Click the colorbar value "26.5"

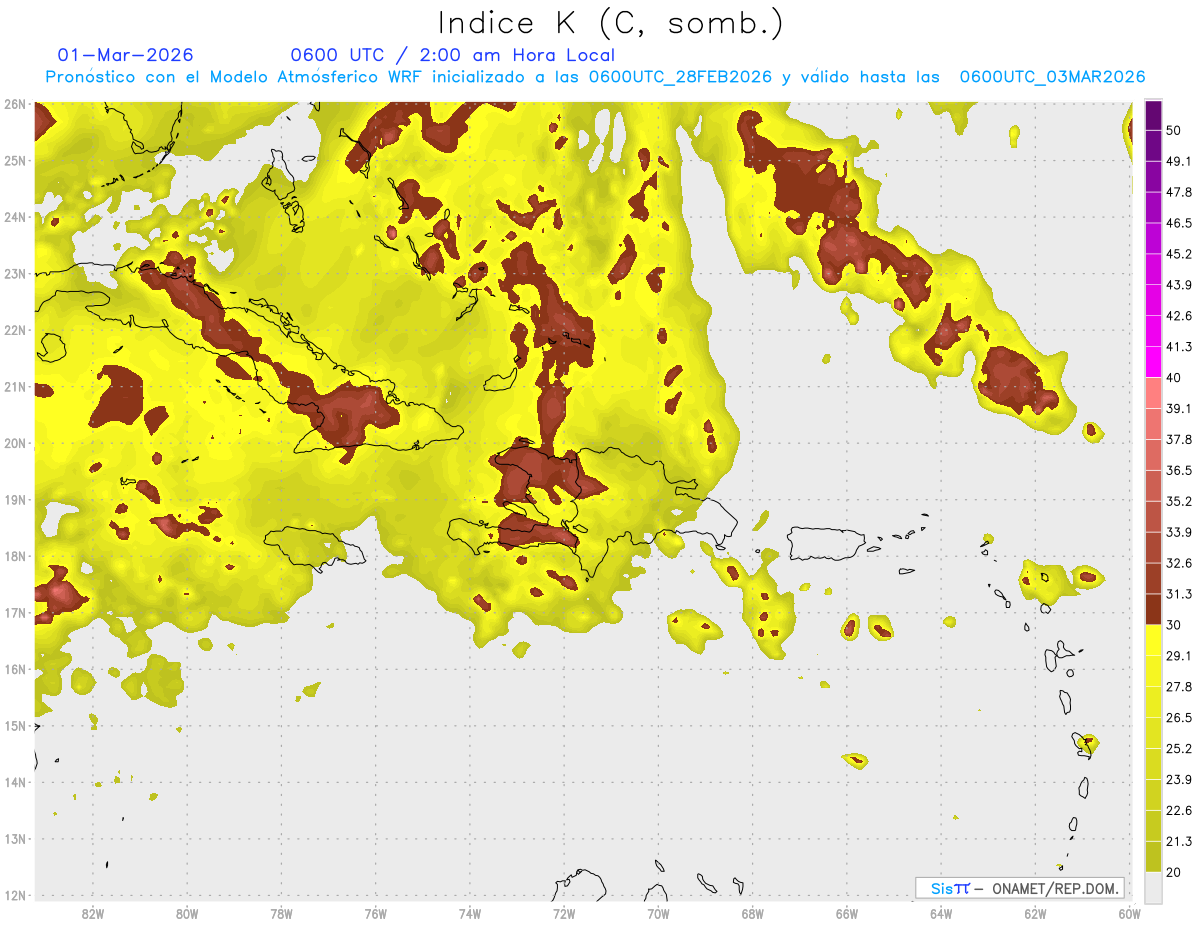pos(1179,718)
